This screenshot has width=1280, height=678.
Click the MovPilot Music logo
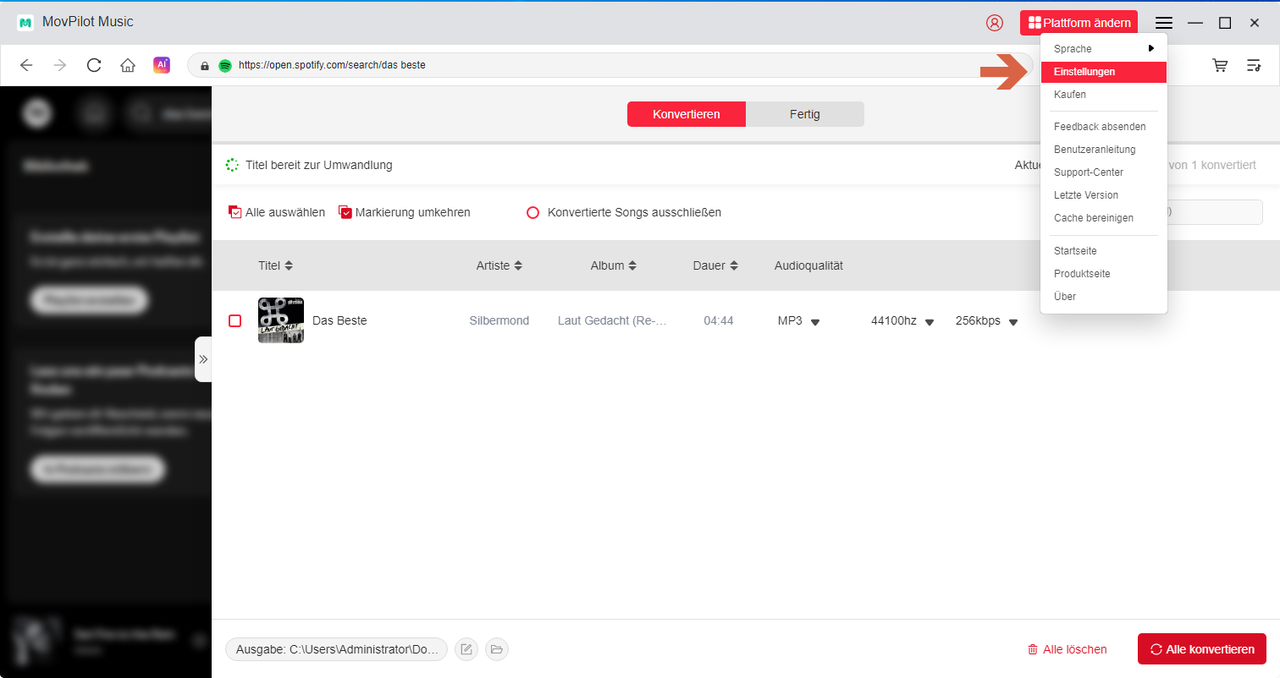pyautogui.click(x=26, y=22)
